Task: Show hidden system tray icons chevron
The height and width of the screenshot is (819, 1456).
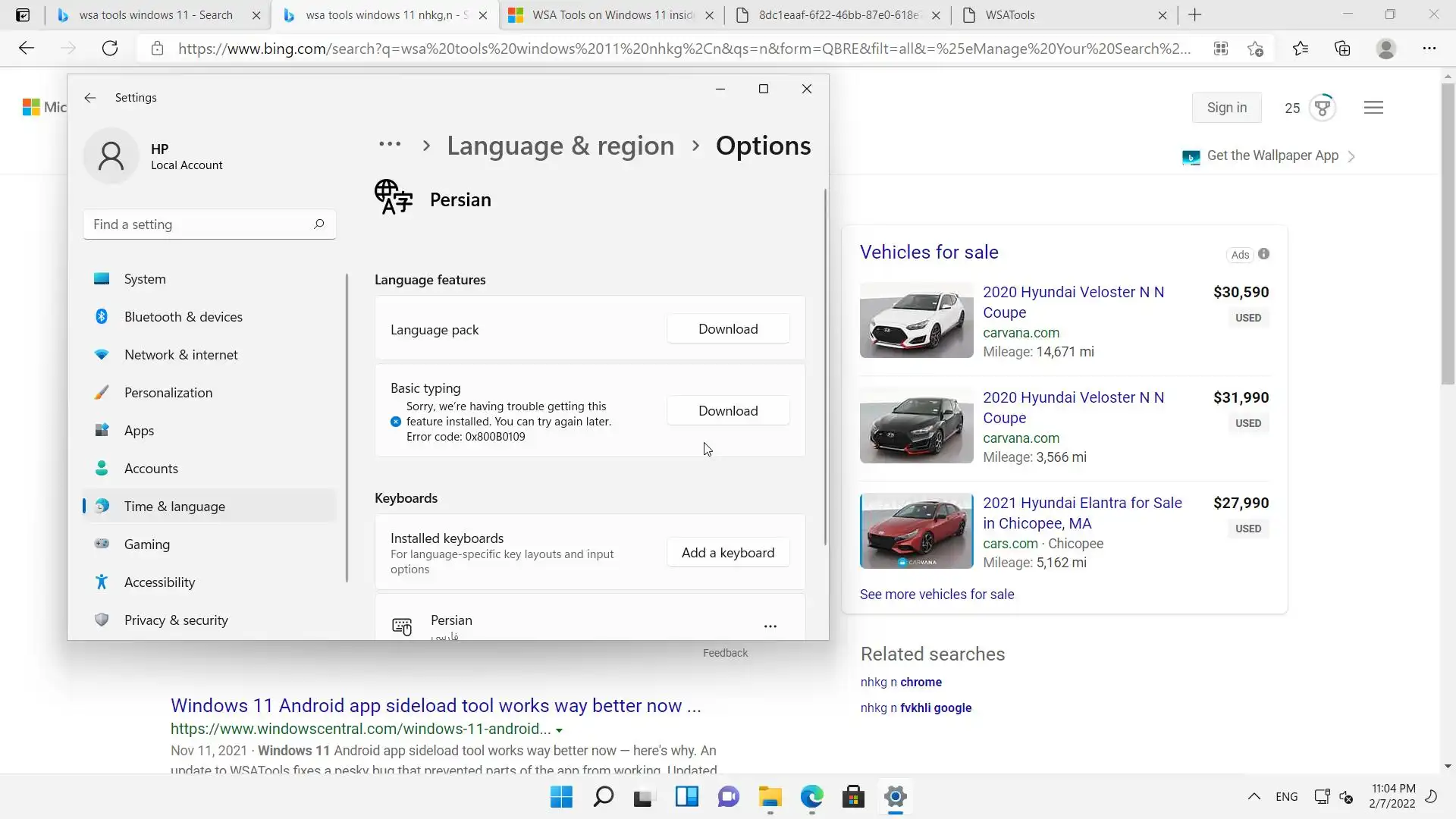Action: (1254, 796)
